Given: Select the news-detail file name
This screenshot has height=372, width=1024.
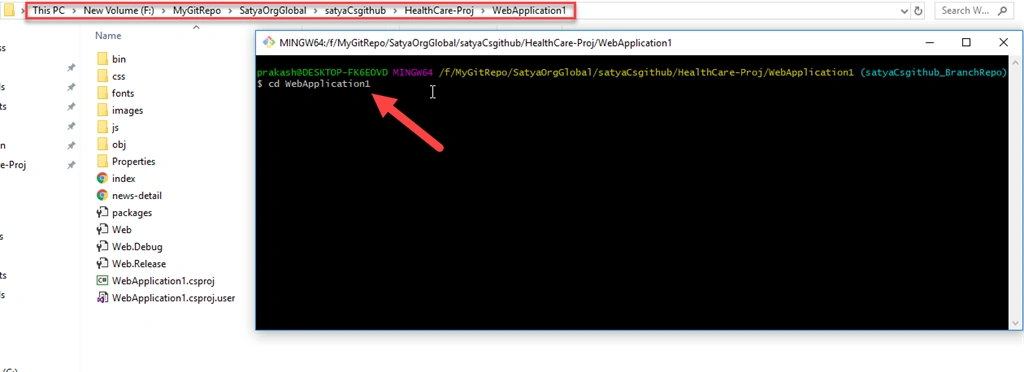Looking at the screenshot, I should (x=136, y=195).
